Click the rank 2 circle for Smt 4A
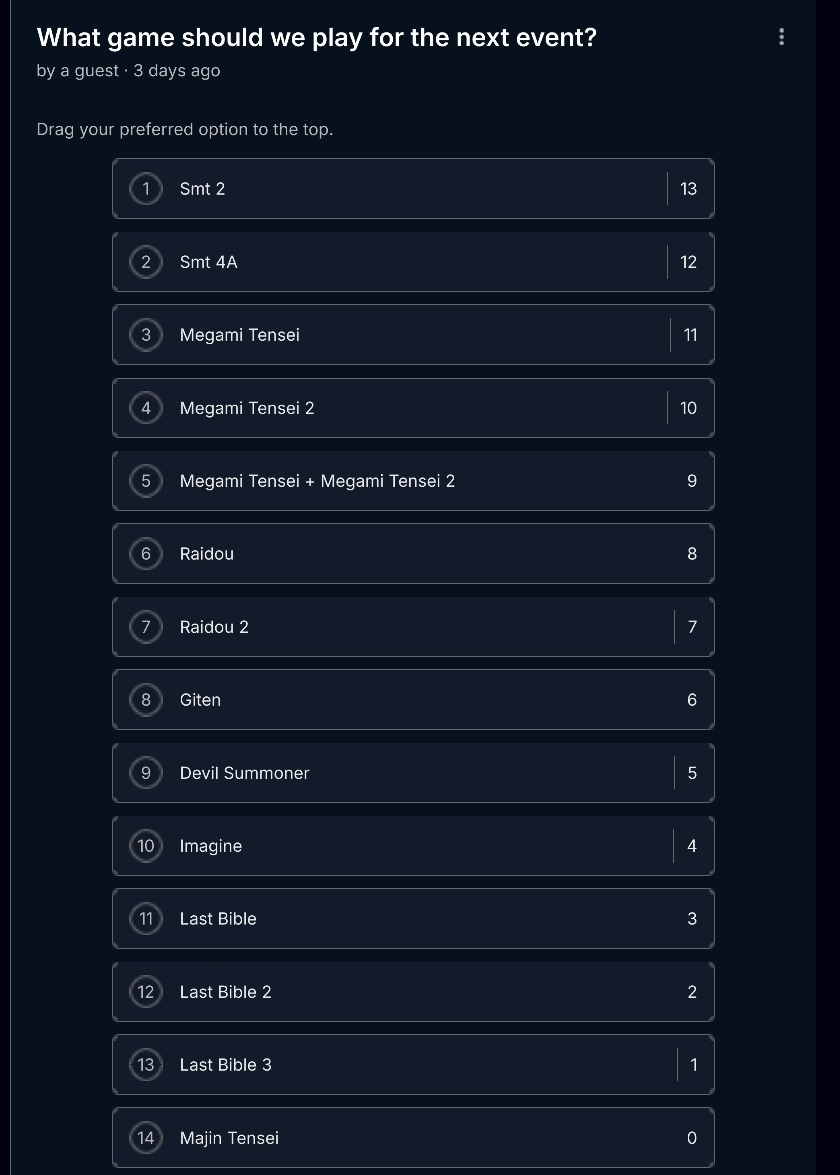This screenshot has height=1175, width=840. [x=146, y=262]
